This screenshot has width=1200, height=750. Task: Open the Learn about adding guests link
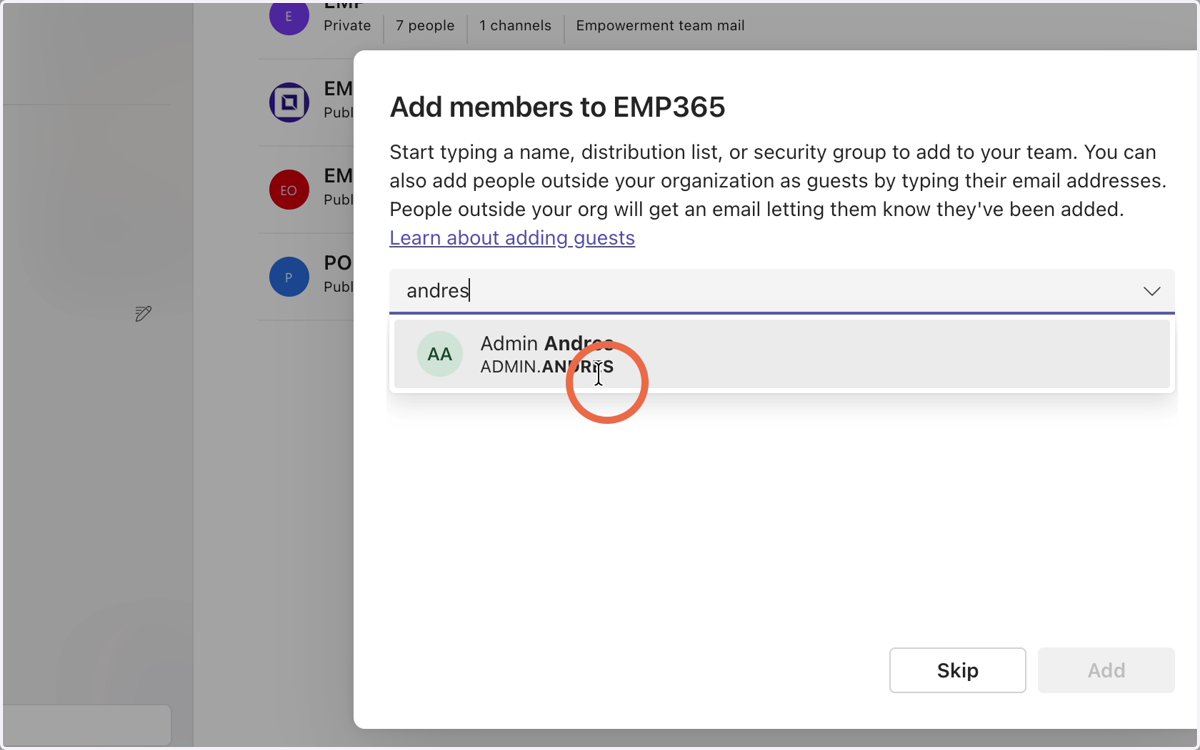512,238
